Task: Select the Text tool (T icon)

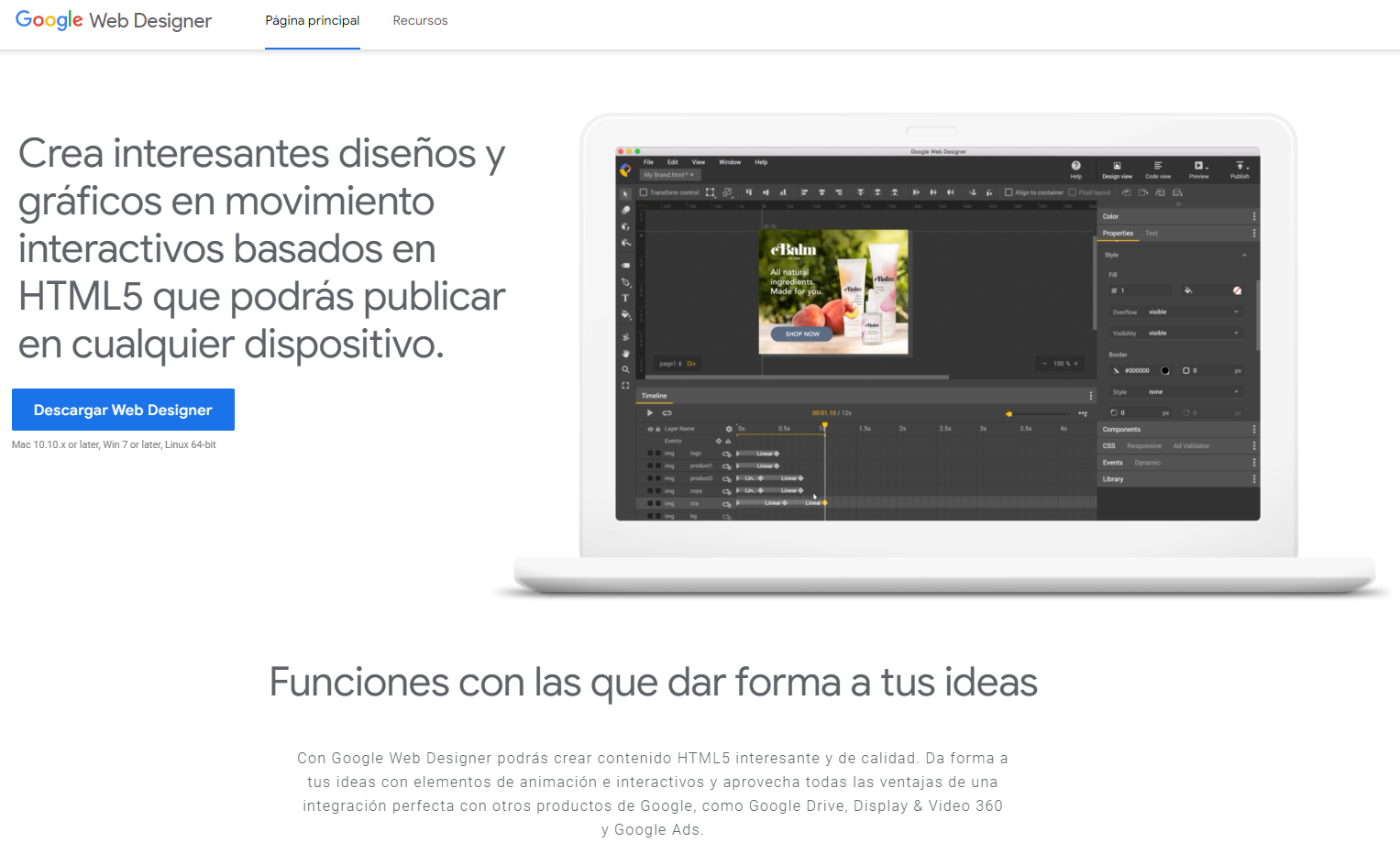Action: [625, 298]
